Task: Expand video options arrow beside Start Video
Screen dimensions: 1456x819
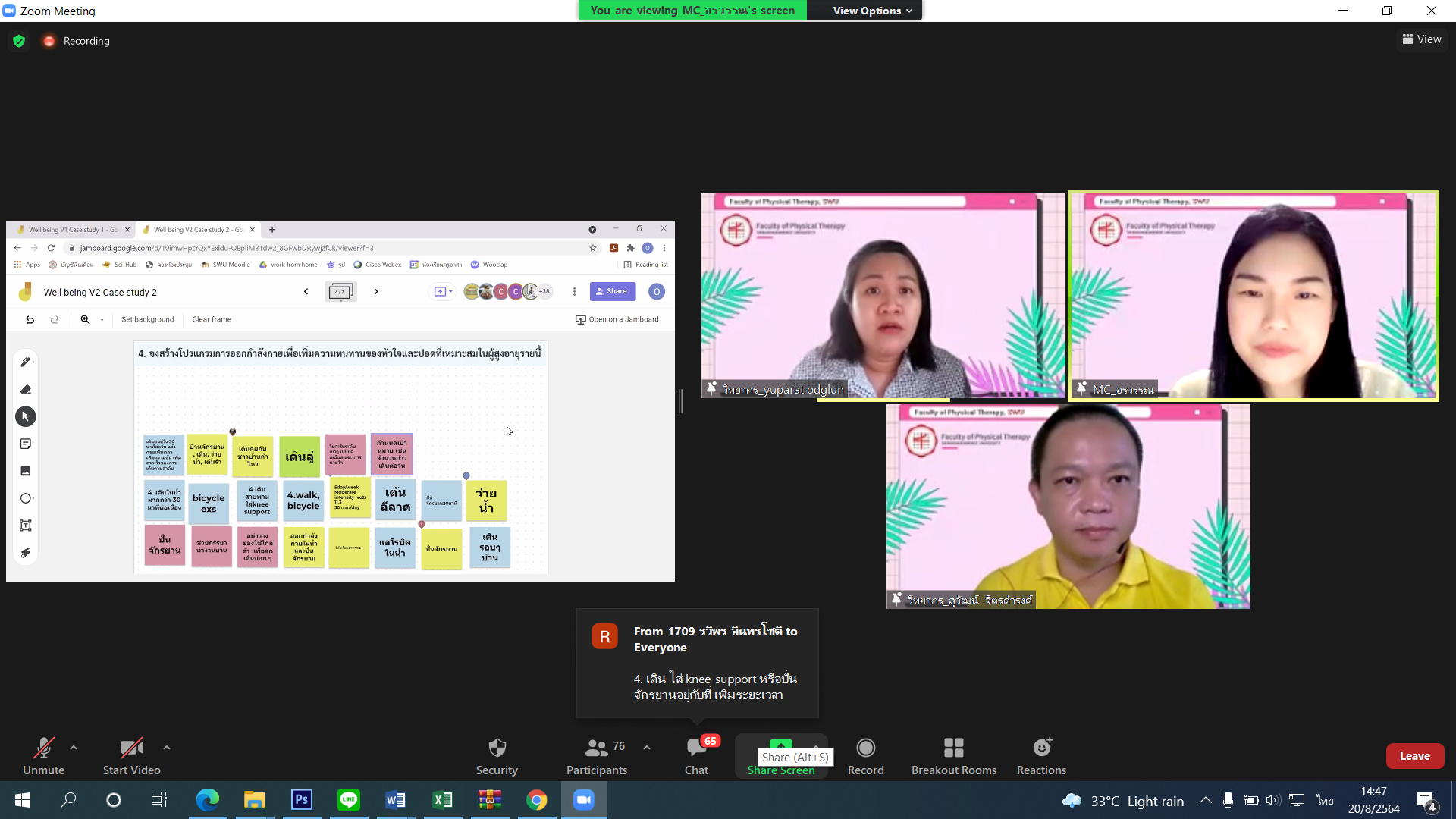Action: tap(167, 748)
